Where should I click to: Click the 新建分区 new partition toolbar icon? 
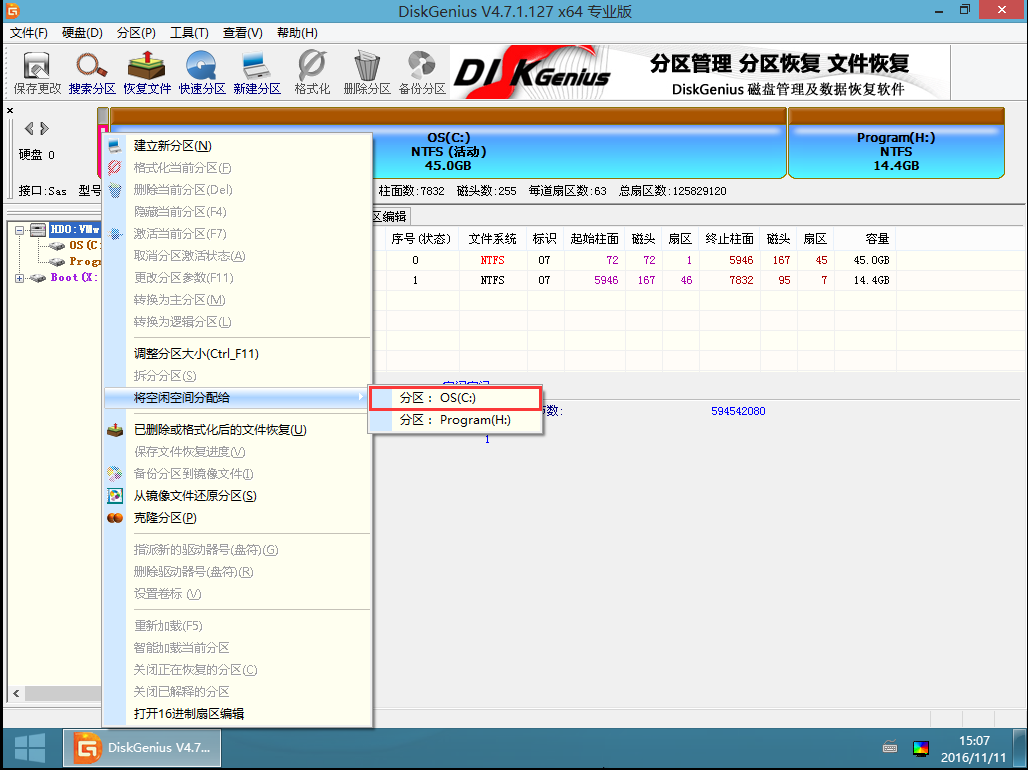[x=257, y=73]
